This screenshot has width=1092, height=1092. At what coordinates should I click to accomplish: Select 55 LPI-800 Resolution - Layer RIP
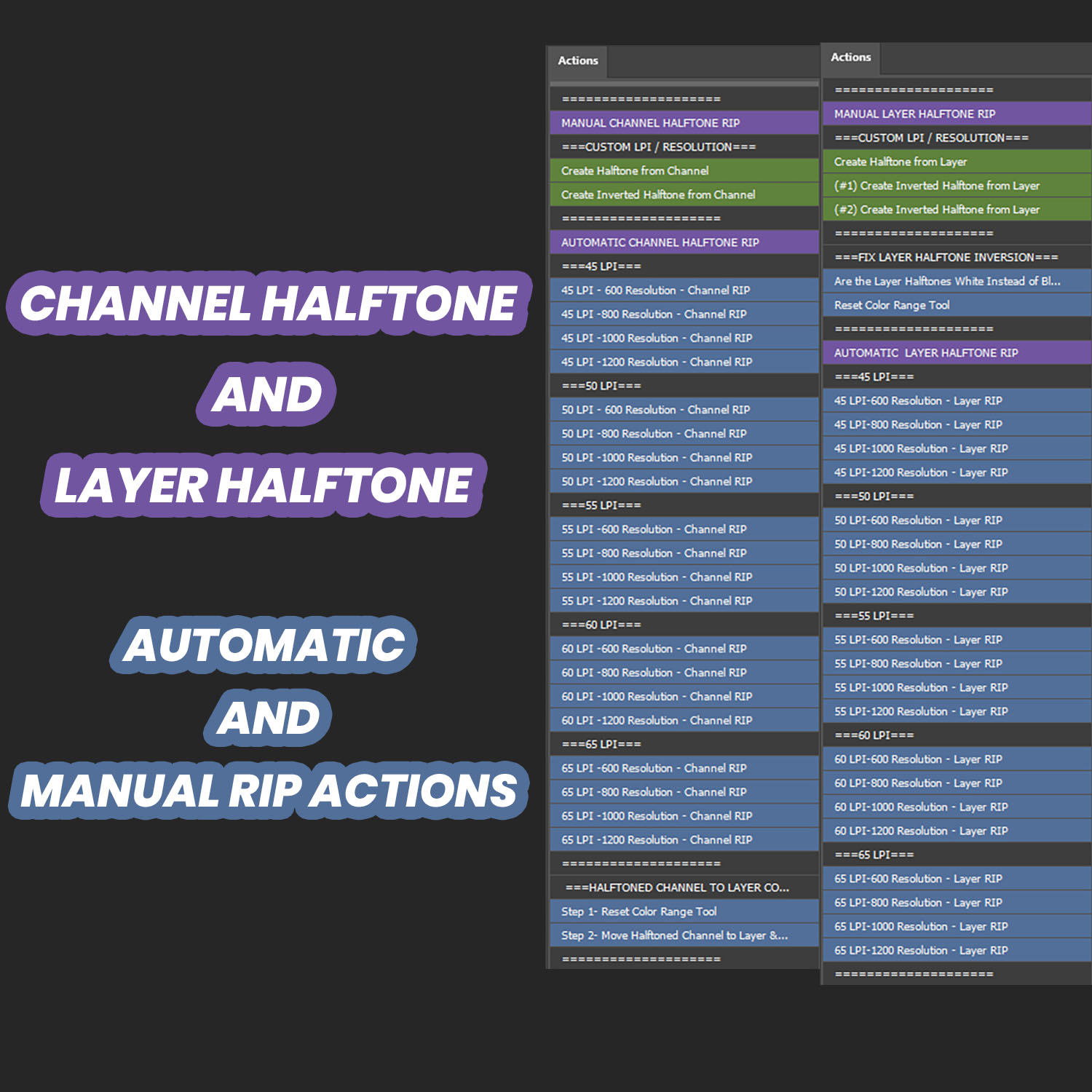[957, 663]
